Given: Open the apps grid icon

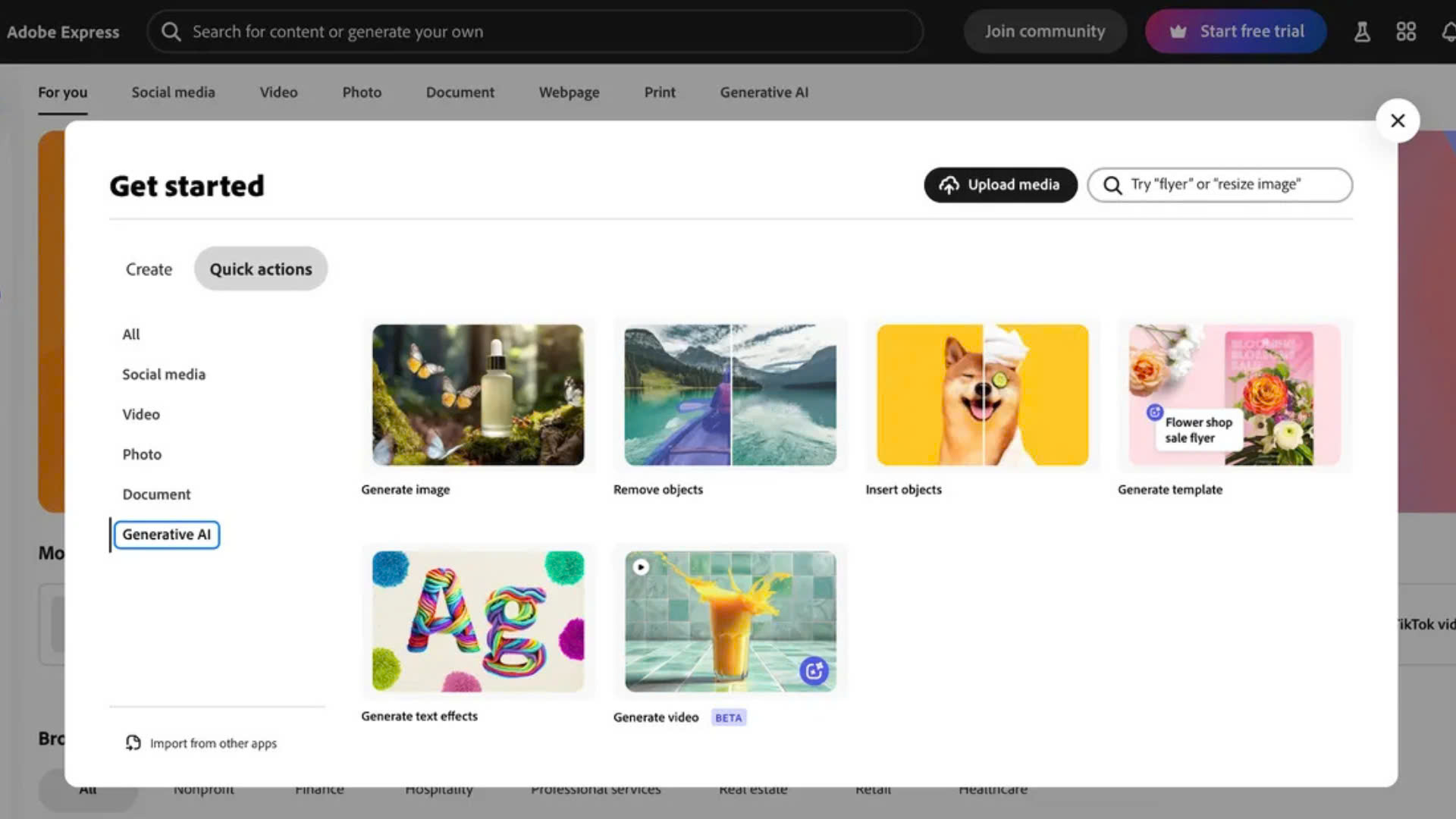Looking at the screenshot, I should pos(1406,32).
